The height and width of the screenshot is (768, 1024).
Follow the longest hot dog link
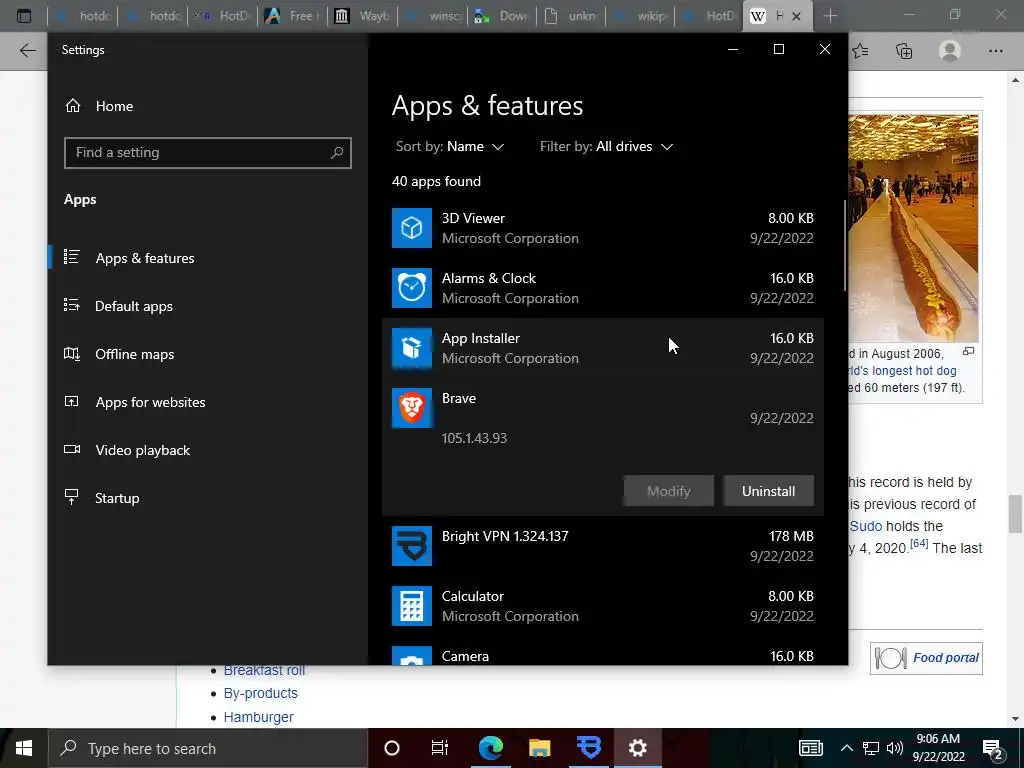click(x=904, y=371)
